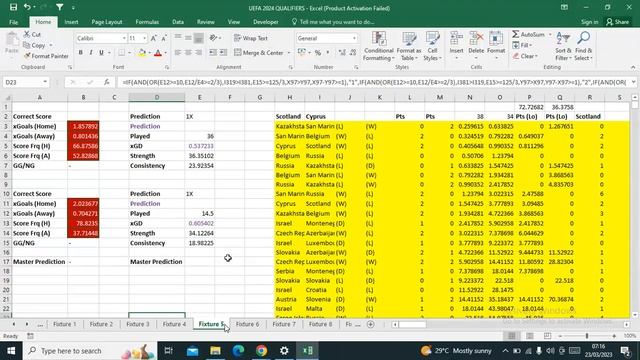Switch to Normal view in status bar
The width and height of the screenshot is (640, 360).
[511, 336]
